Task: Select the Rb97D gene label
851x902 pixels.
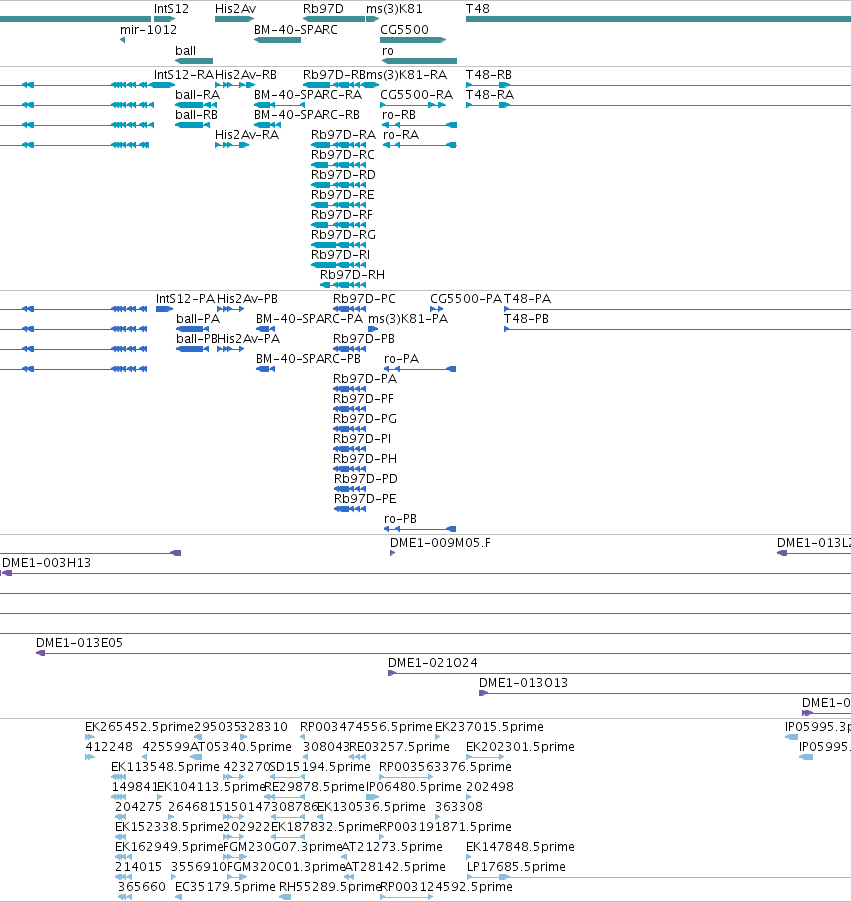Action: pyautogui.click(x=323, y=9)
